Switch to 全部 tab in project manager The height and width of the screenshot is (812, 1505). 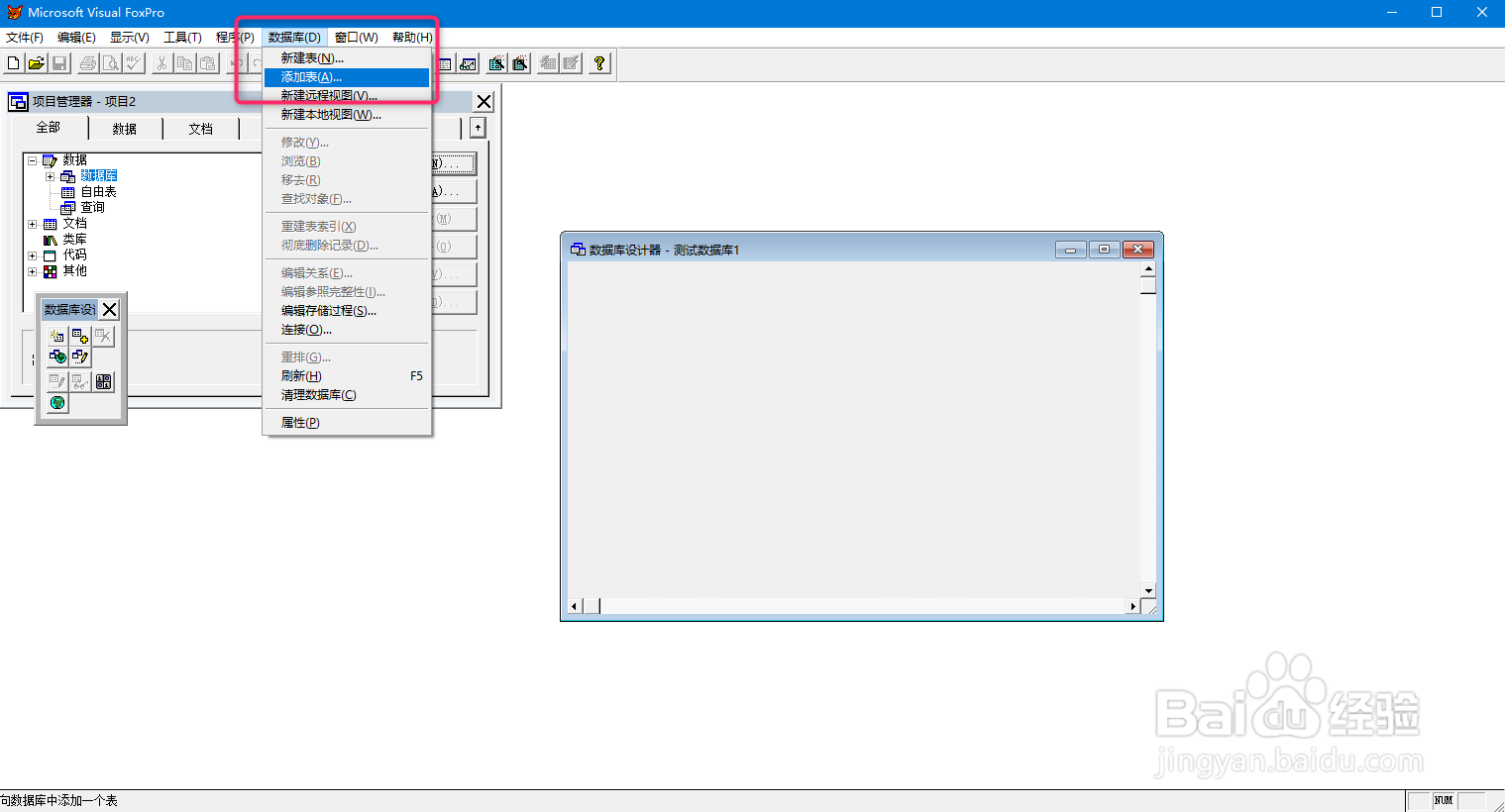pyautogui.click(x=49, y=128)
